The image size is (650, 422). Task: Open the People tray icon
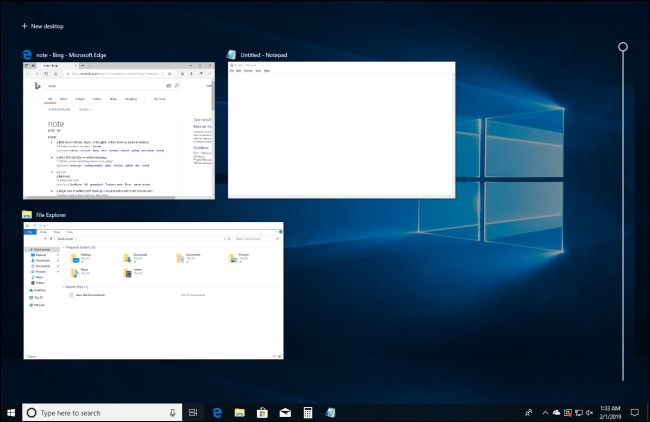tap(529, 412)
